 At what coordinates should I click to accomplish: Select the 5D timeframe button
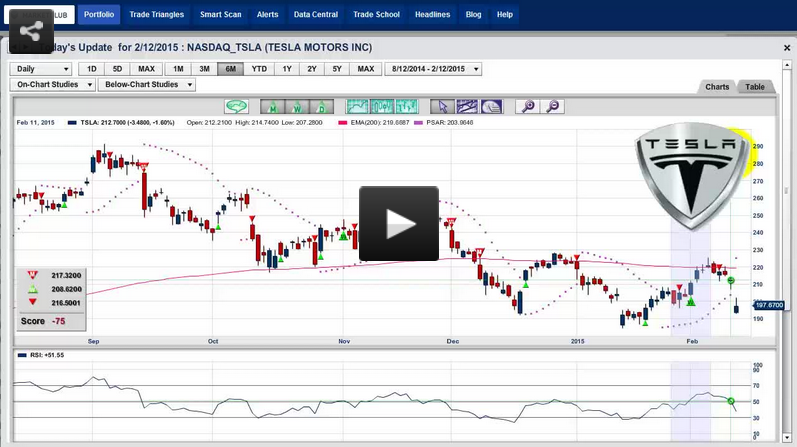coord(117,69)
